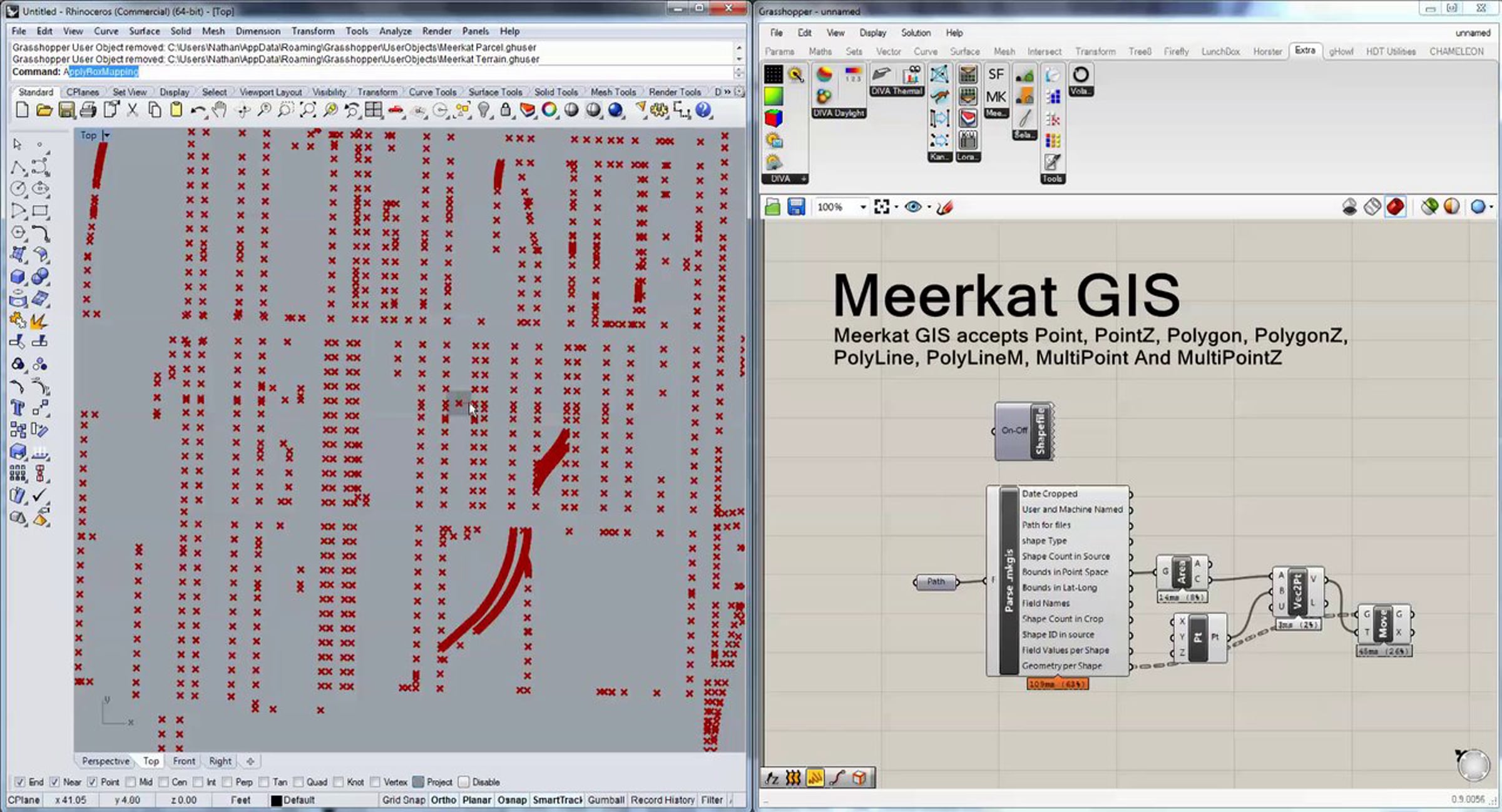Select the Pan hand tool in Rhino

[x=220, y=111]
